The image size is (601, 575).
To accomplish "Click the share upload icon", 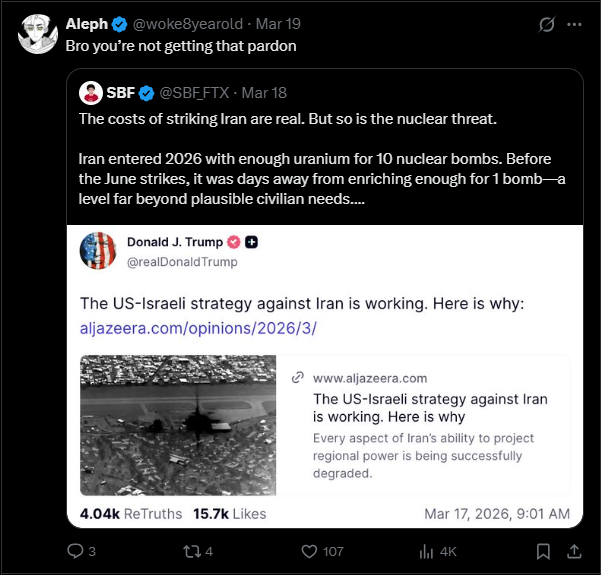I will 575,551.
